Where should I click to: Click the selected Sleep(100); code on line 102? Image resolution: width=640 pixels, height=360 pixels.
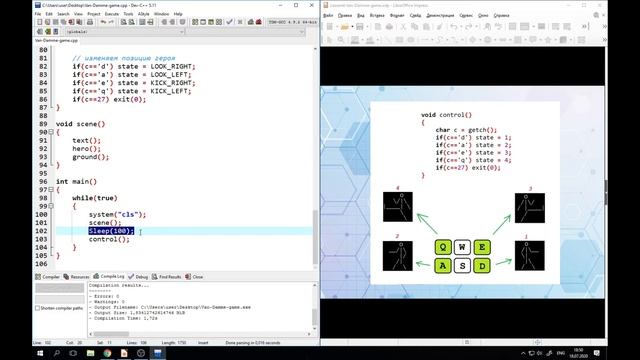pyautogui.click(x=111, y=231)
